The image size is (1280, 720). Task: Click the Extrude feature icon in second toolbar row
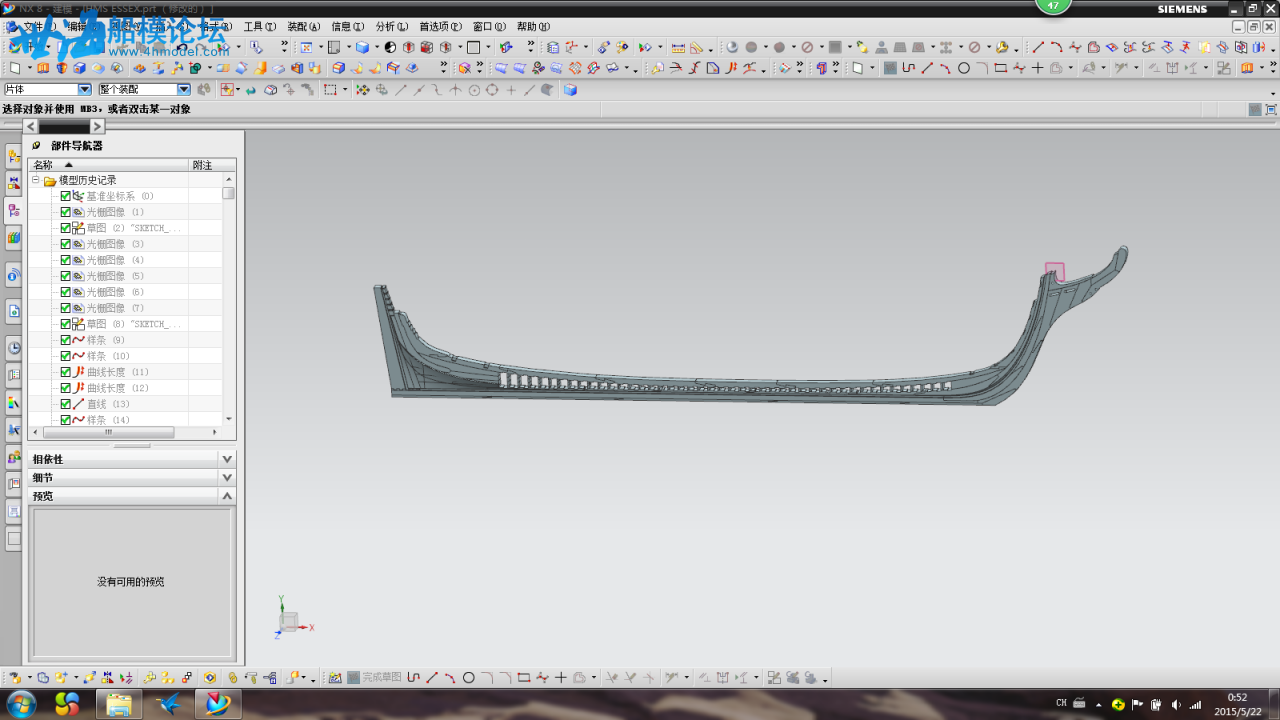(x=43, y=68)
